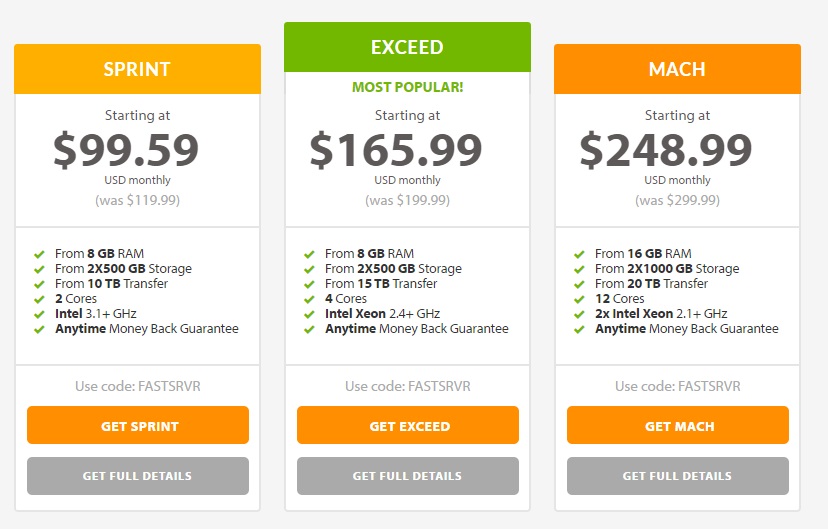Click checkmark beside Exceed 15 TB Transfer
828x529 pixels.
click(x=309, y=285)
